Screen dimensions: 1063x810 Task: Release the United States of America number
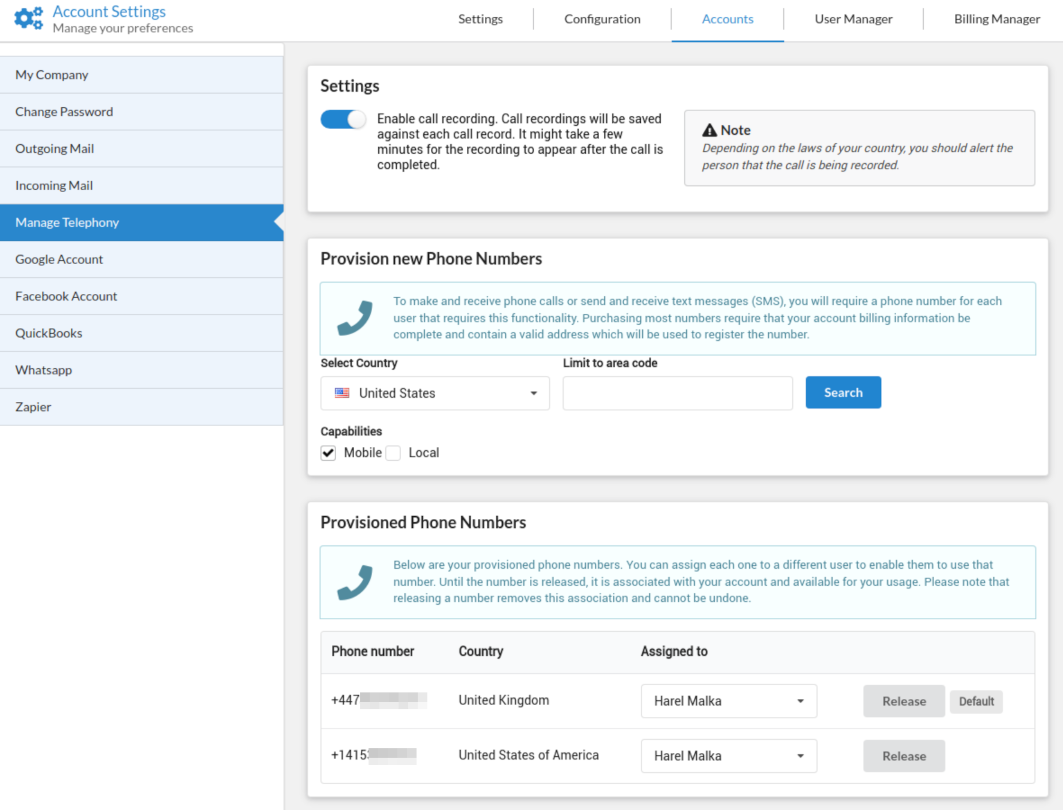903,756
